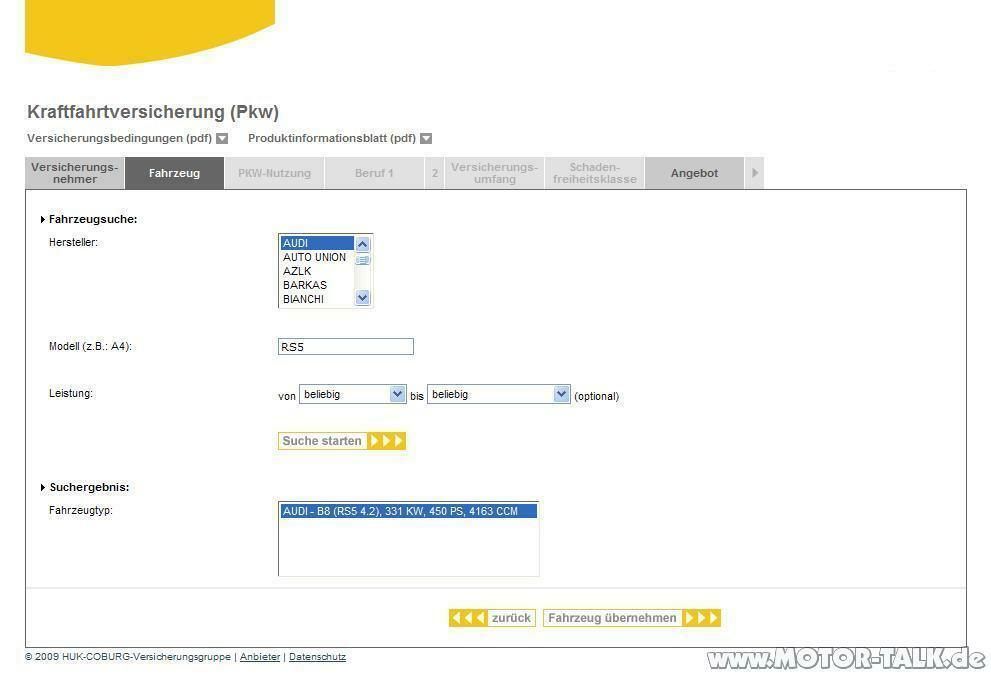Select AUTO UNION in Hersteller list

[x=314, y=257]
